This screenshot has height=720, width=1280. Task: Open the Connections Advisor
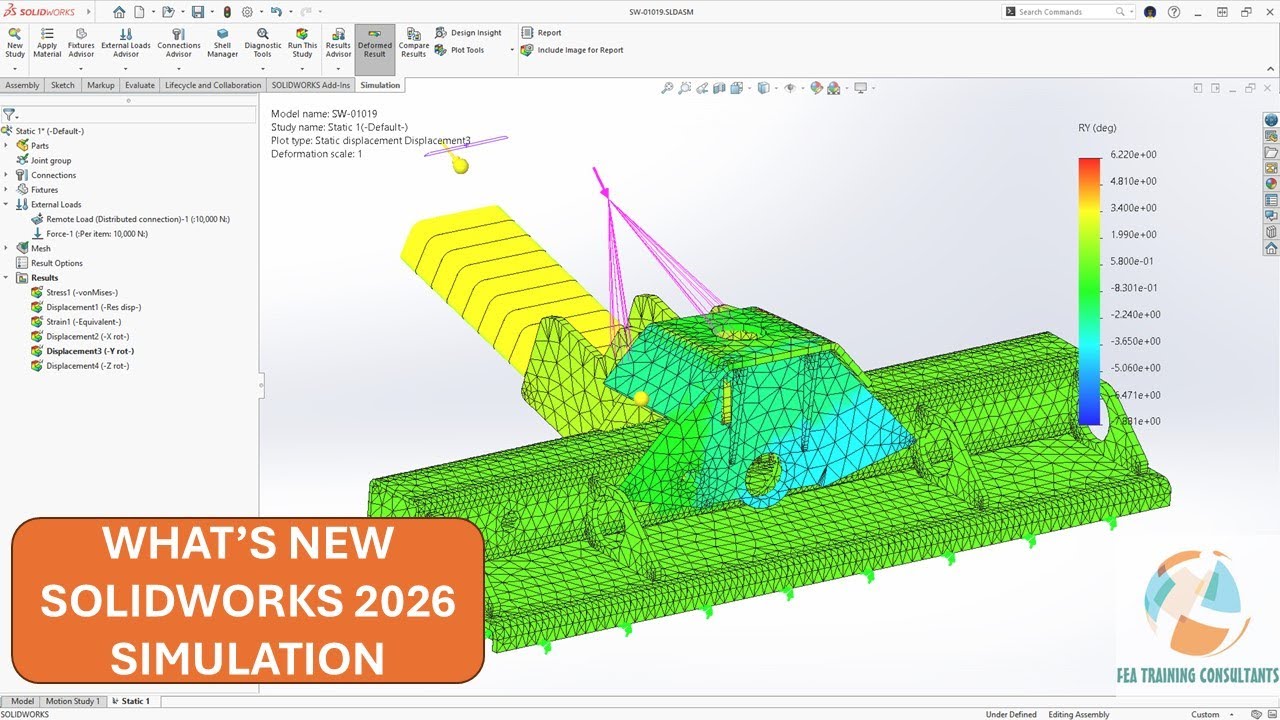coord(179,44)
